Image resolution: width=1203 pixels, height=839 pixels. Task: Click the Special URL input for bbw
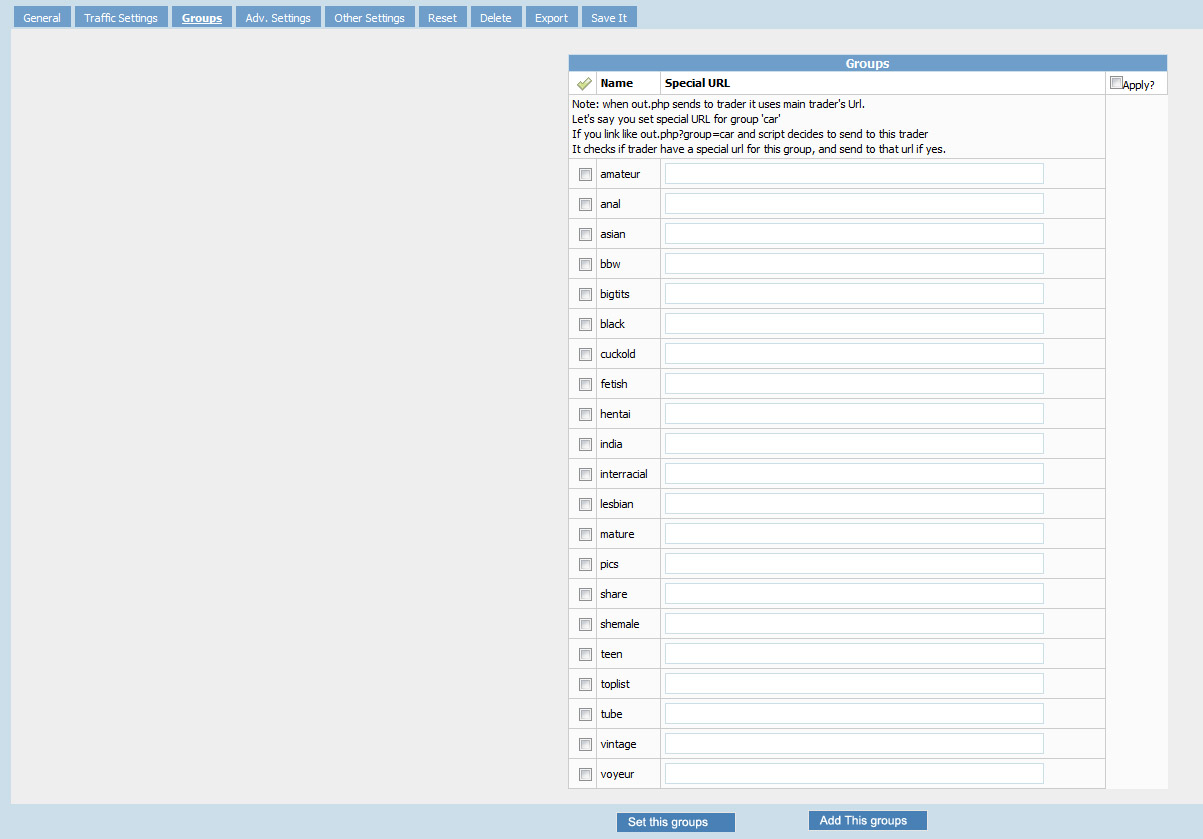tap(855, 264)
